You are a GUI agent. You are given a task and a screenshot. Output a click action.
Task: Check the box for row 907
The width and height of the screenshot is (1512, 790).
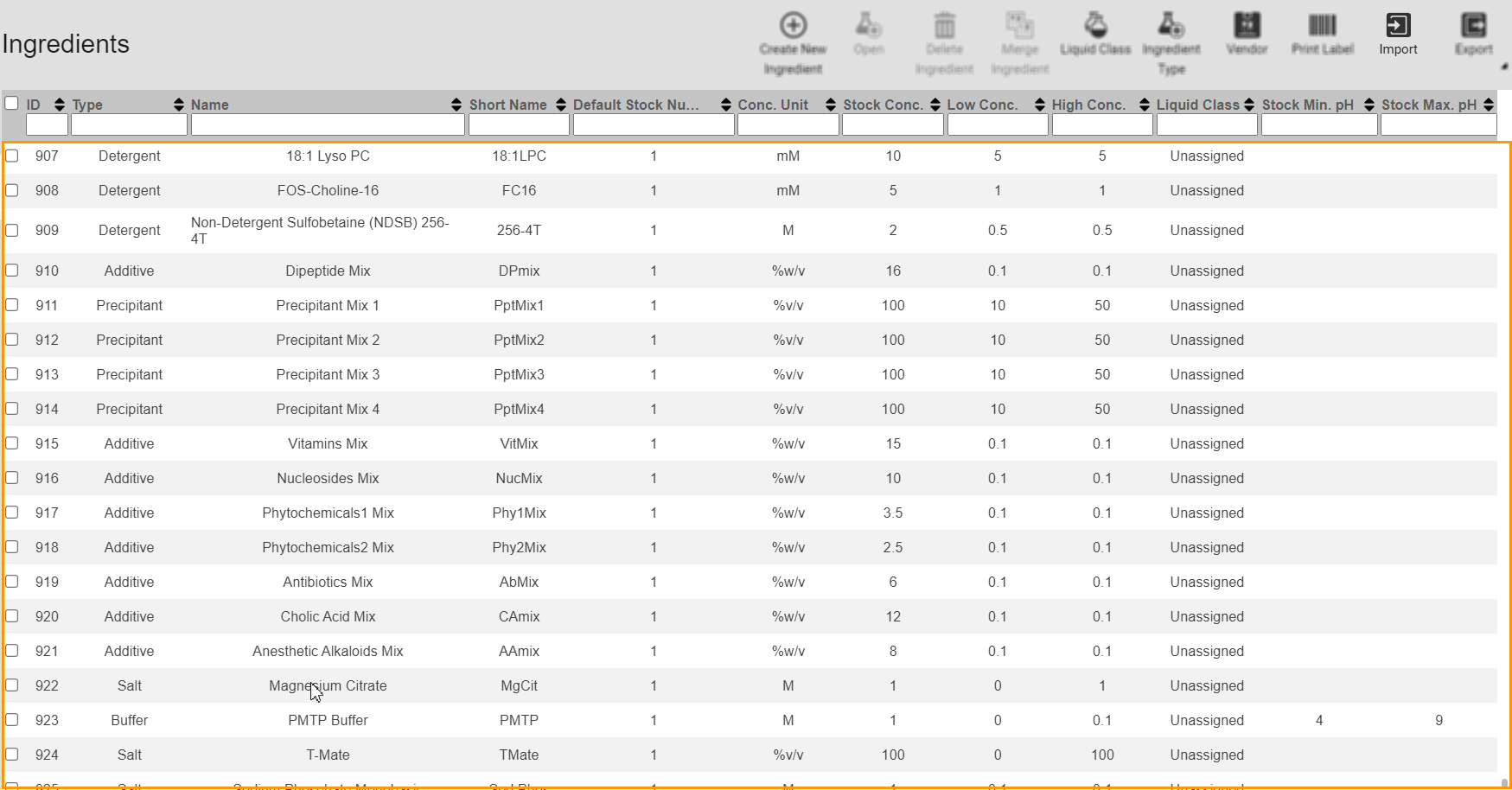12,156
